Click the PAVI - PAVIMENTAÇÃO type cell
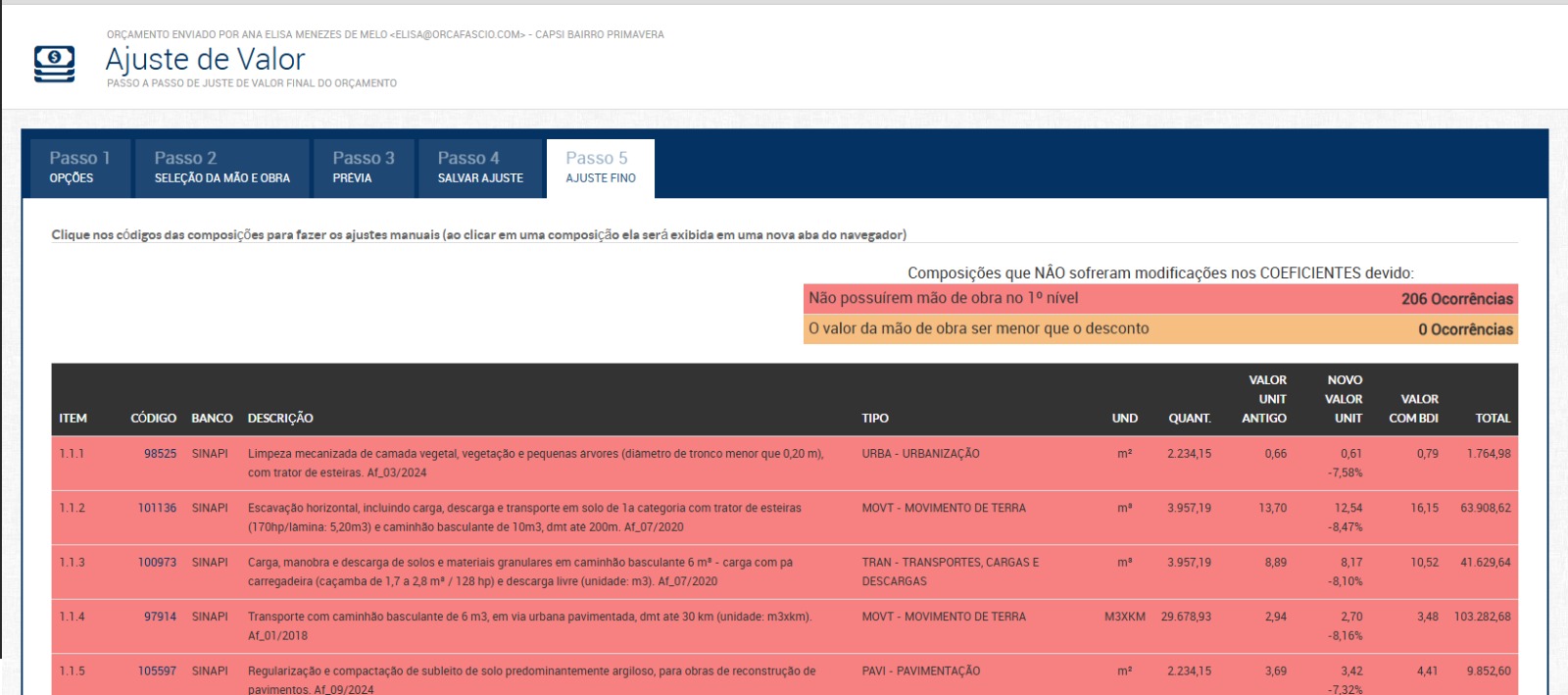 tap(920, 671)
